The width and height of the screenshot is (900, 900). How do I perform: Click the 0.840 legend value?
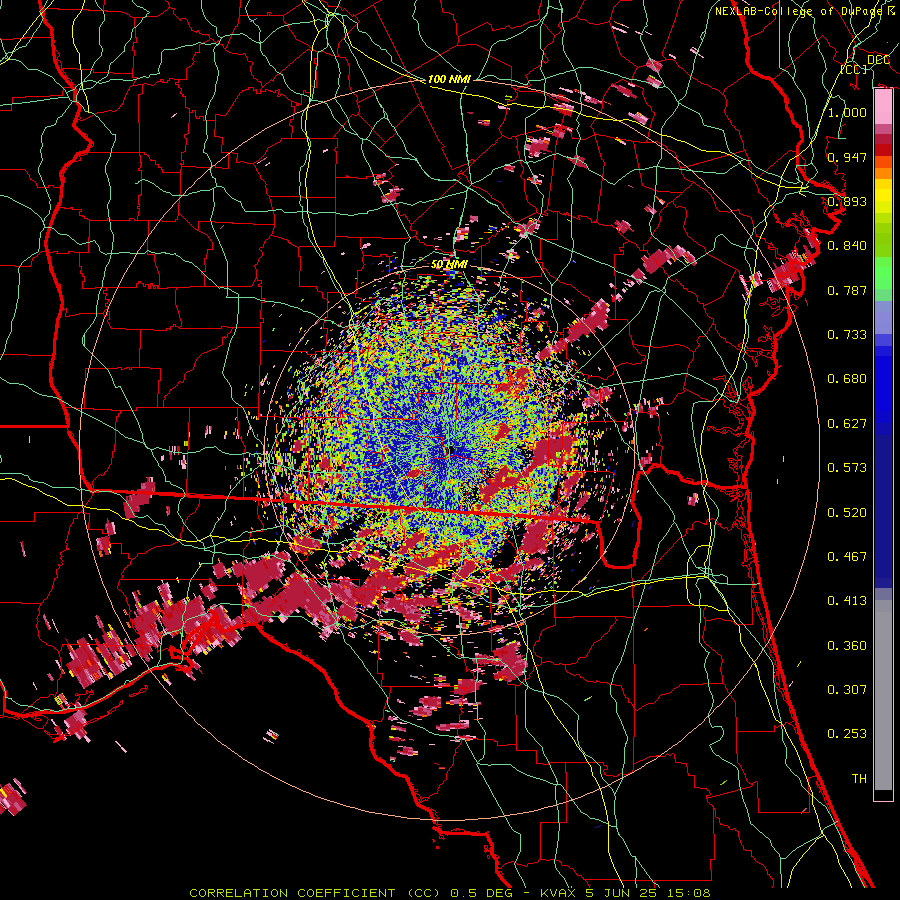(847, 246)
